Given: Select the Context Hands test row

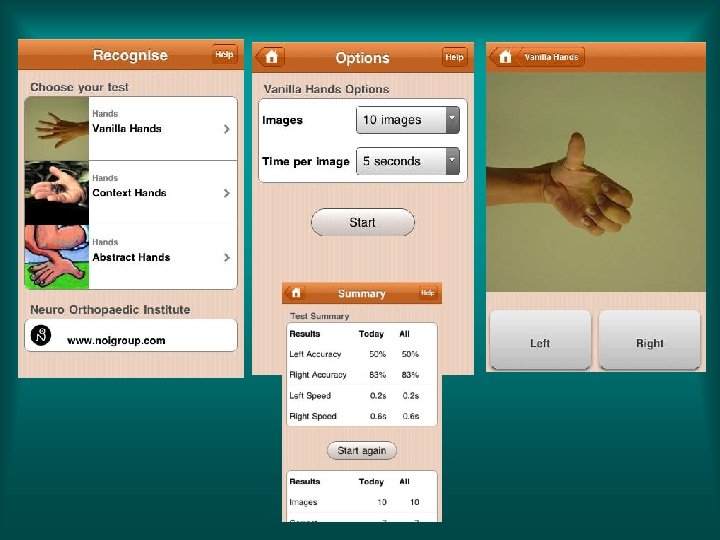Looking at the screenshot, I should point(131,193).
